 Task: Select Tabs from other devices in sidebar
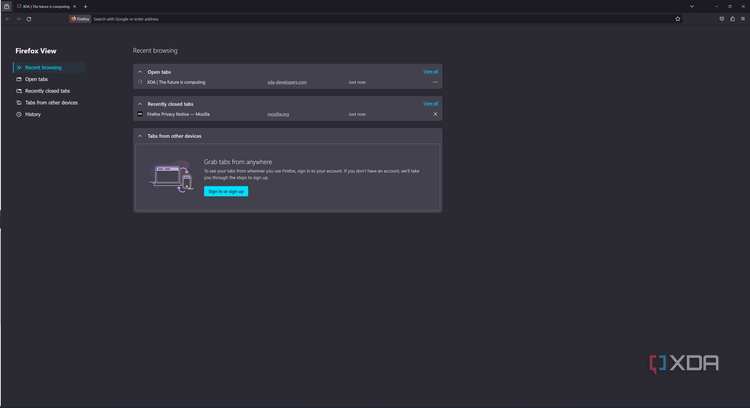coord(49,103)
